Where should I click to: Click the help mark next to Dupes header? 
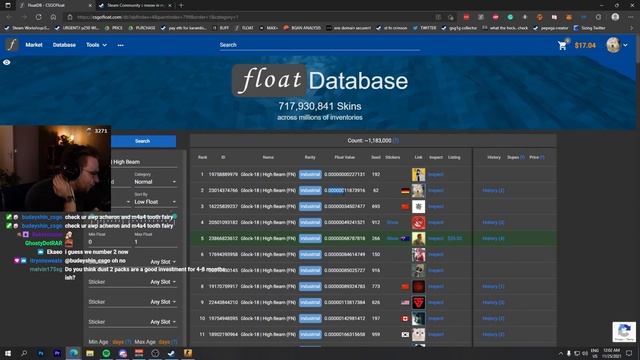click(x=522, y=157)
